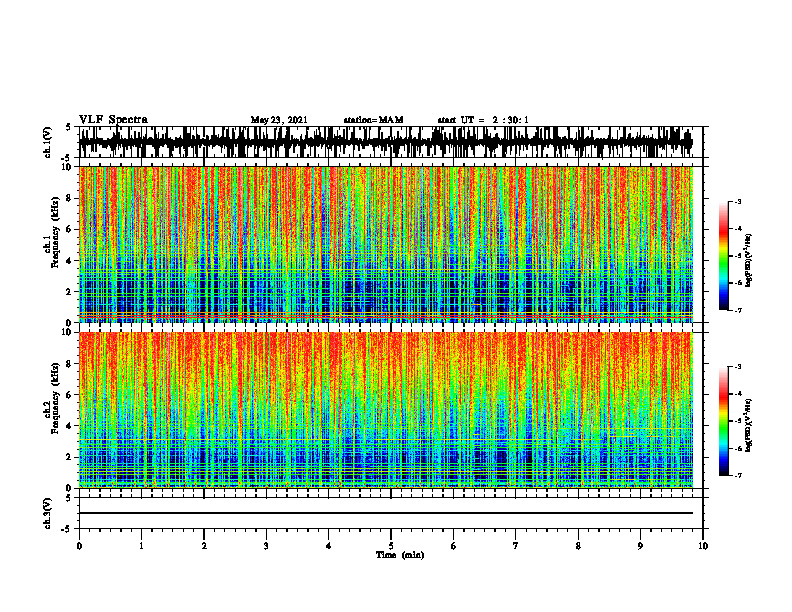This screenshot has height=612, width=792.
Task: Click the "8" tick on the time axis
Action: click(578, 546)
